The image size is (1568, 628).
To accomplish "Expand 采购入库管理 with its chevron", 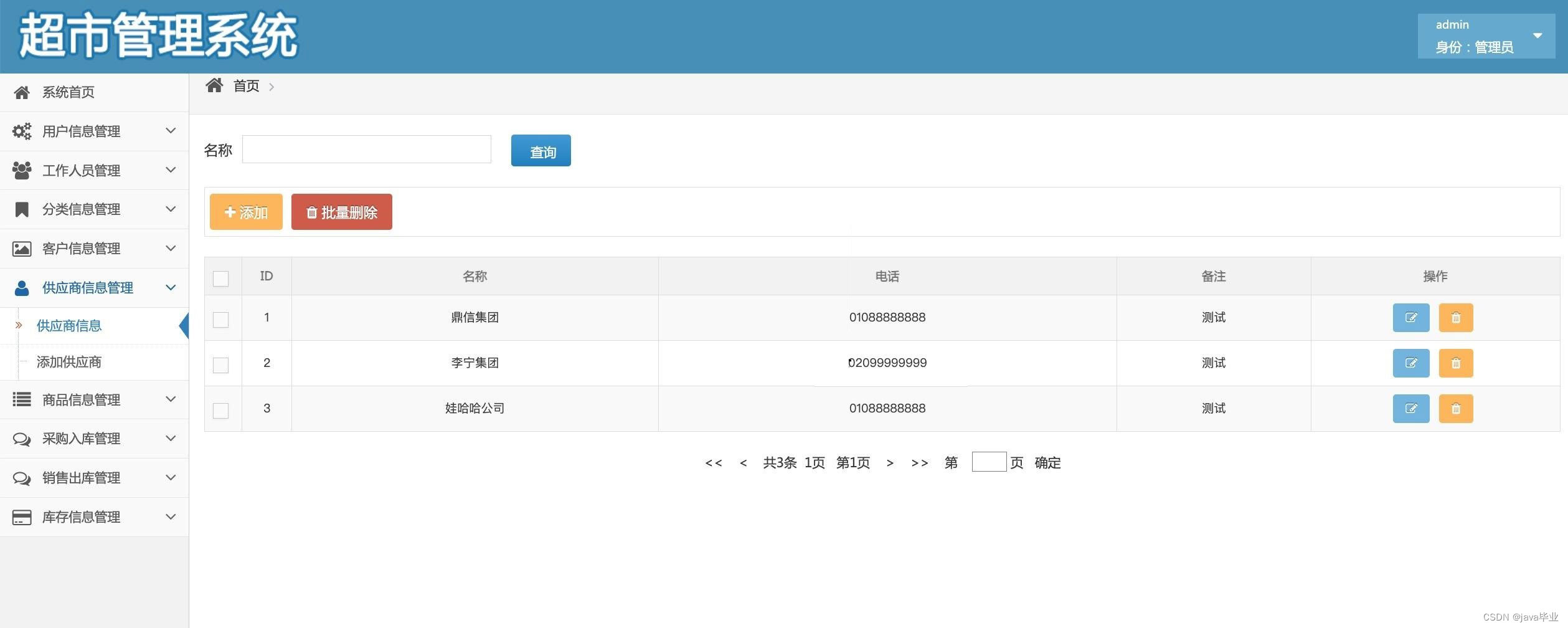I will point(171,439).
